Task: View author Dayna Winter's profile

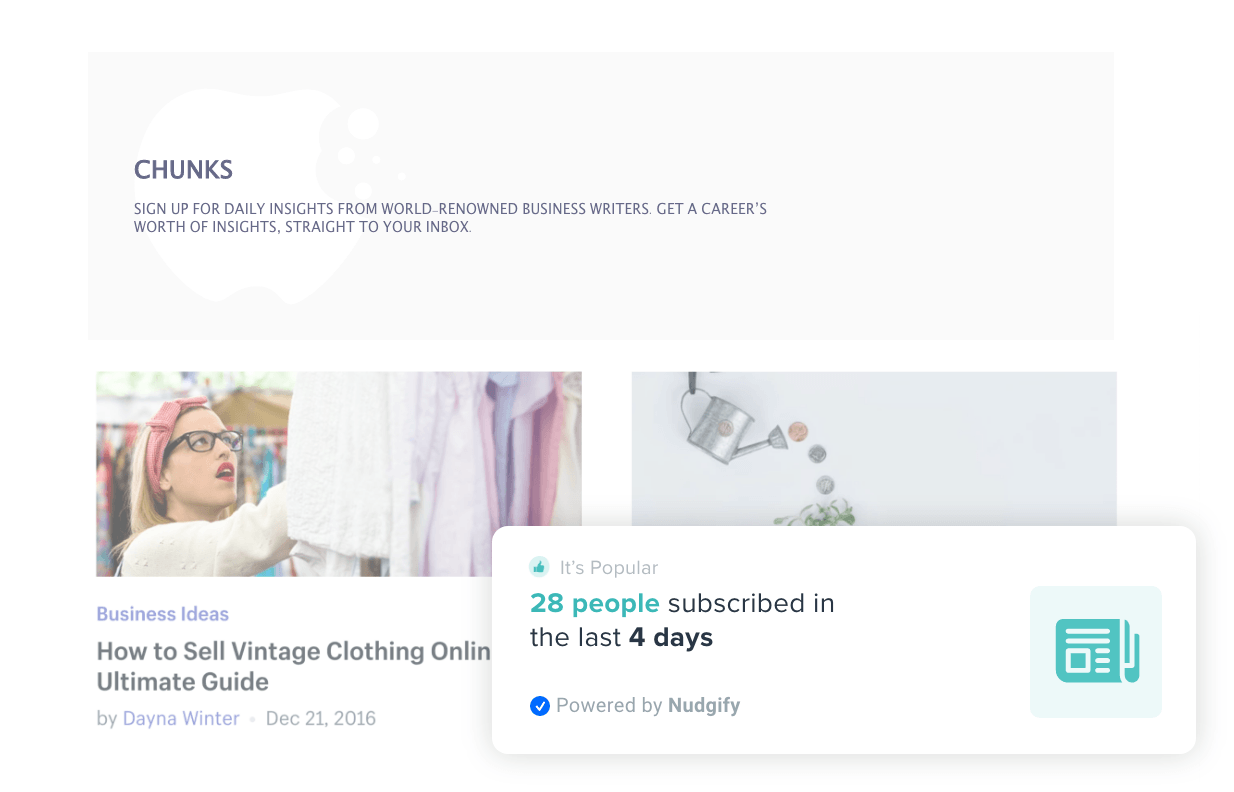Action: pos(181,718)
